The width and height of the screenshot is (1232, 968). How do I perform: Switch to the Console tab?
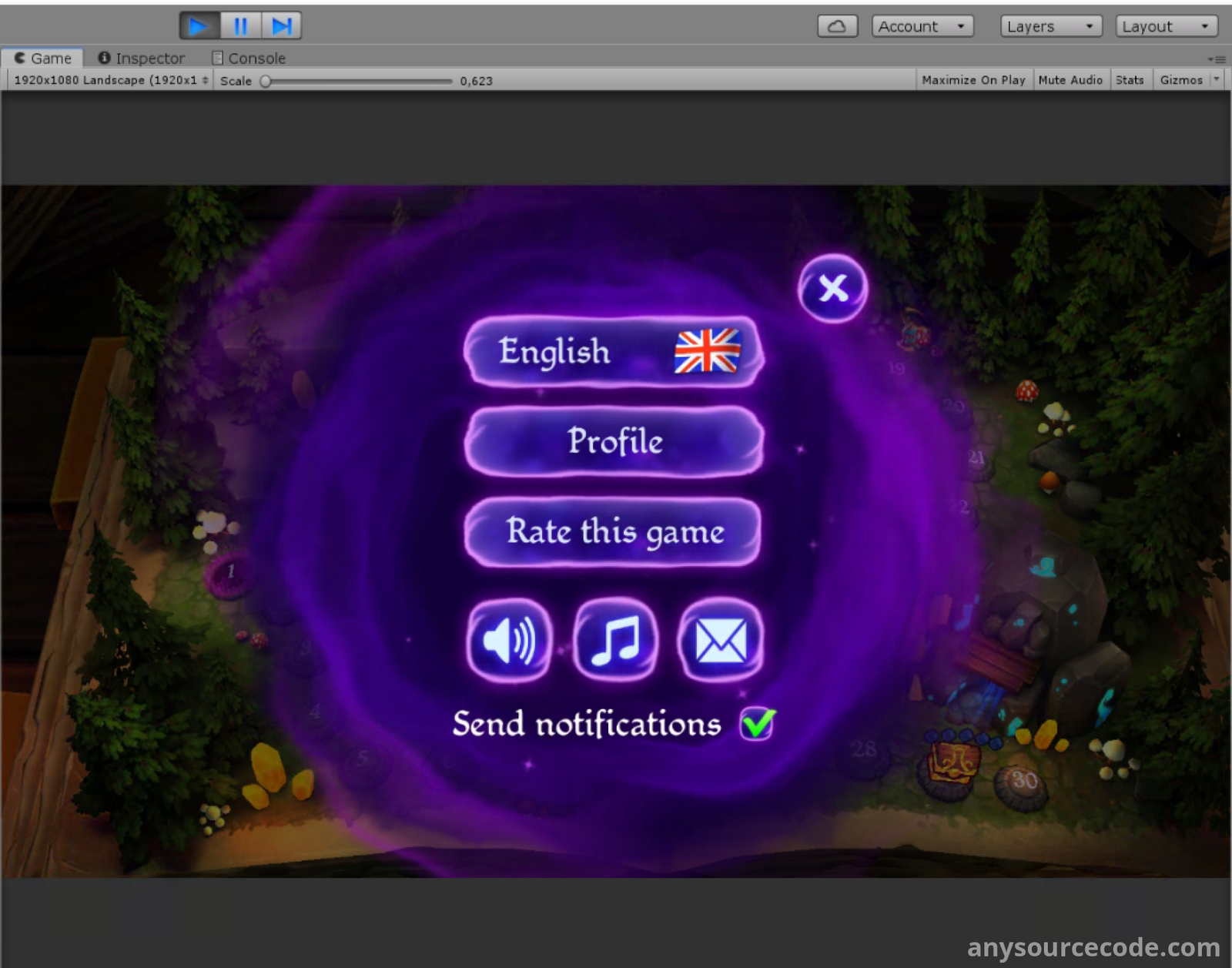coord(249,59)
